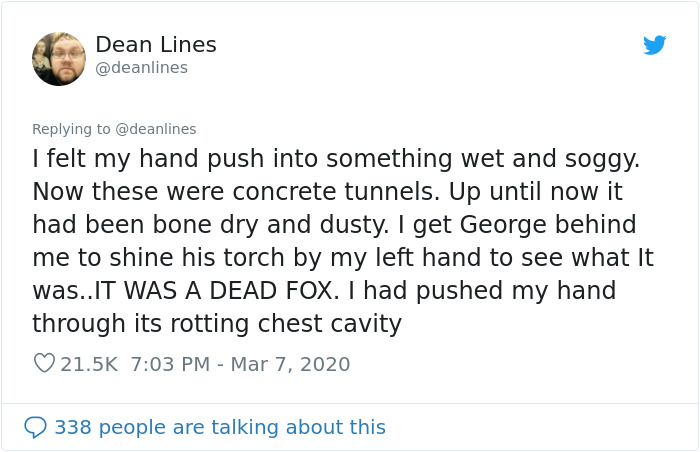The image size is (700, 452).
Task: Click the Twitter bird logo
Action: pos(654,45)
